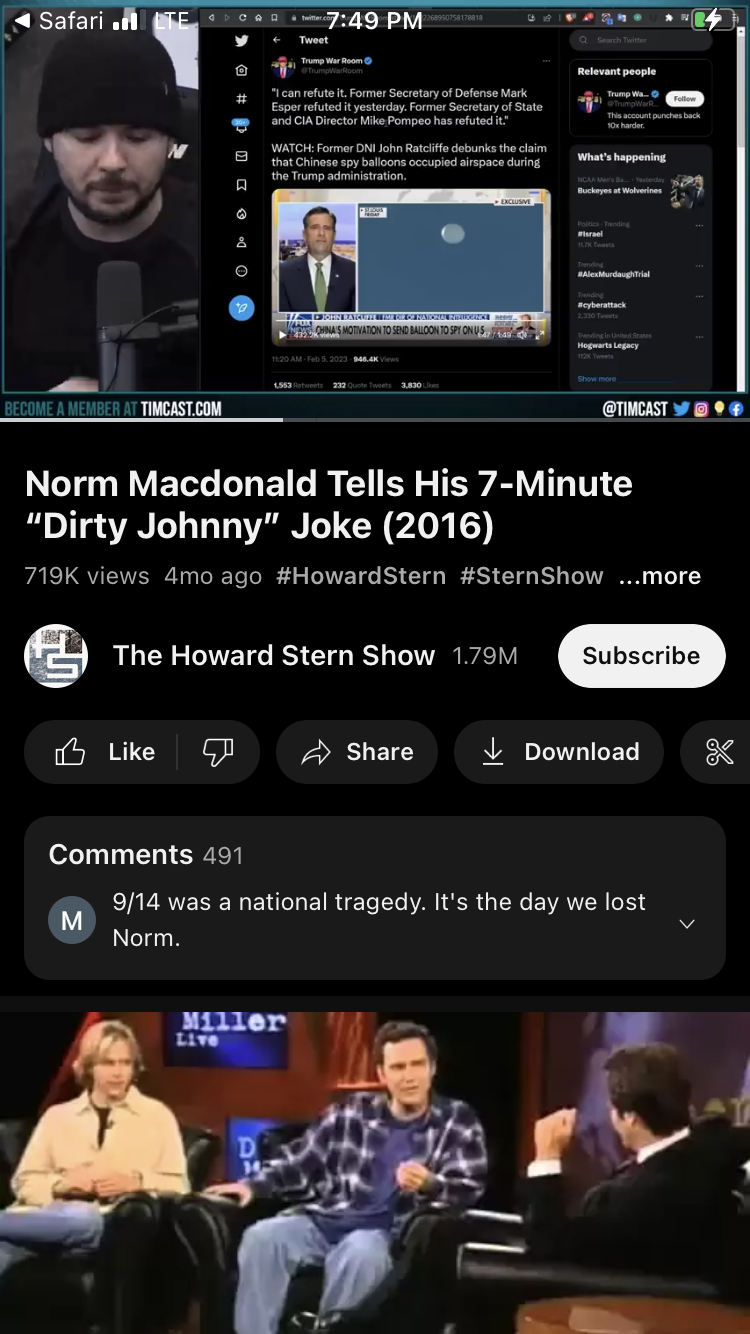Open The Howard Stern Show channel avatar
750x1334 pixels.
(56, 656)
